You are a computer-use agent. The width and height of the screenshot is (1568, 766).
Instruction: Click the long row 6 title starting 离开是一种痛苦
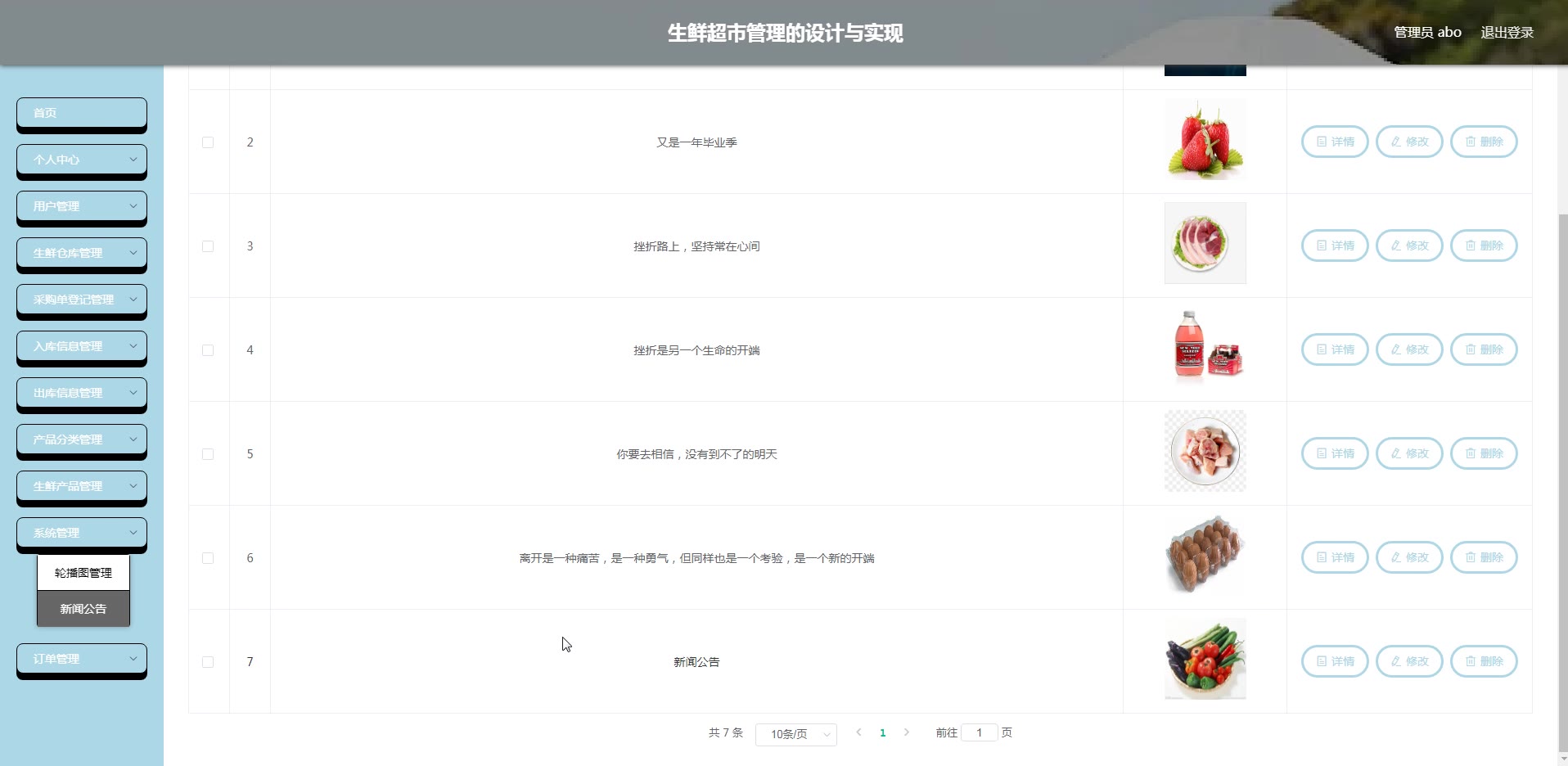(696, 558)
